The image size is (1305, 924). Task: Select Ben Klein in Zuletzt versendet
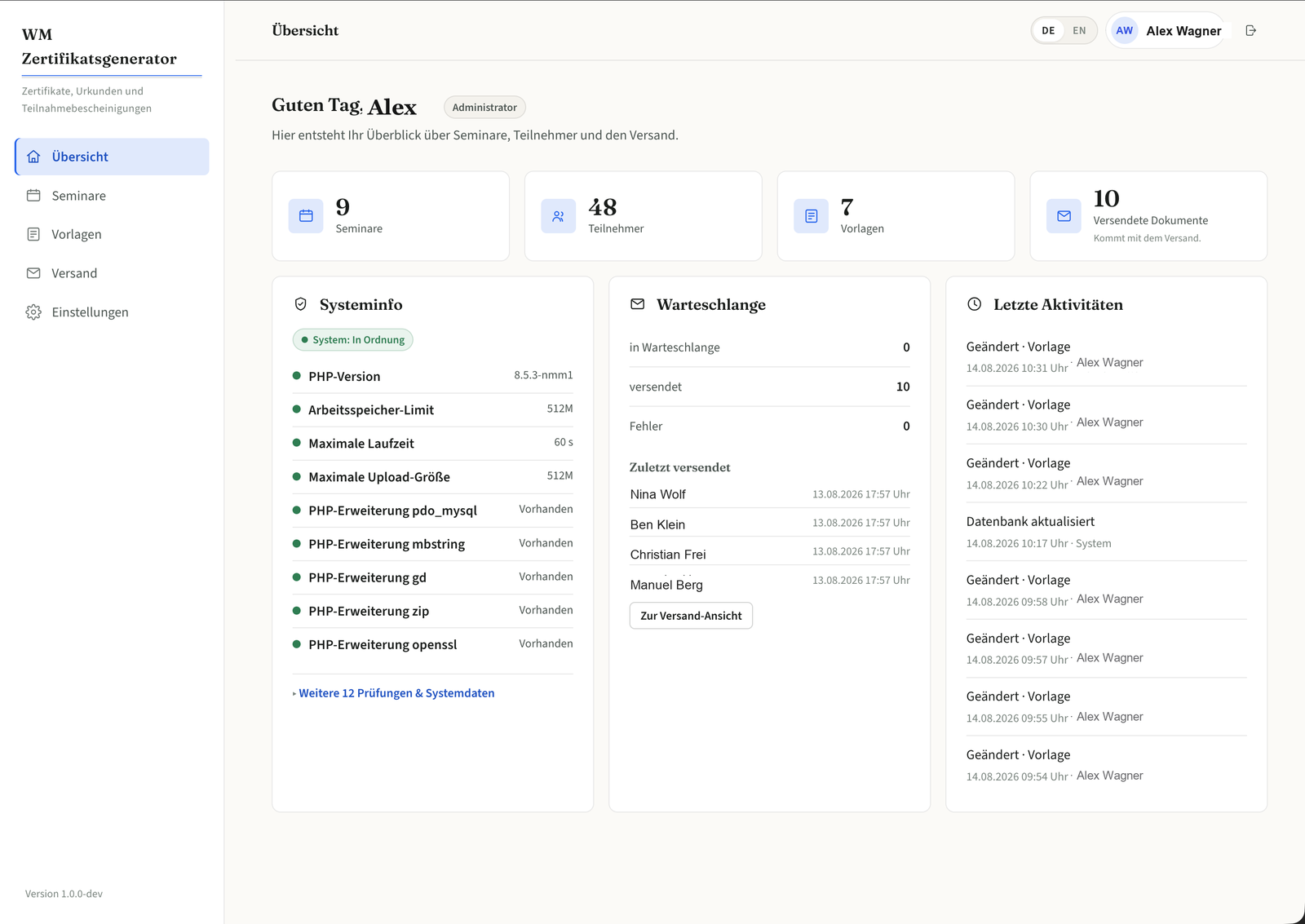[x=657, y=524]
